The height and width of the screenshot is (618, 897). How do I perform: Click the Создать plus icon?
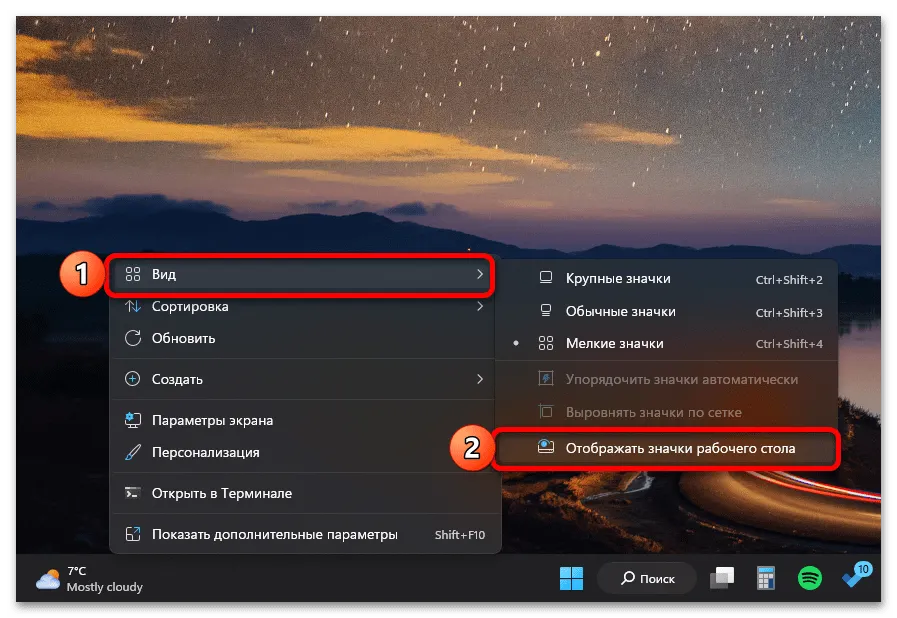(x=133, y=379)
